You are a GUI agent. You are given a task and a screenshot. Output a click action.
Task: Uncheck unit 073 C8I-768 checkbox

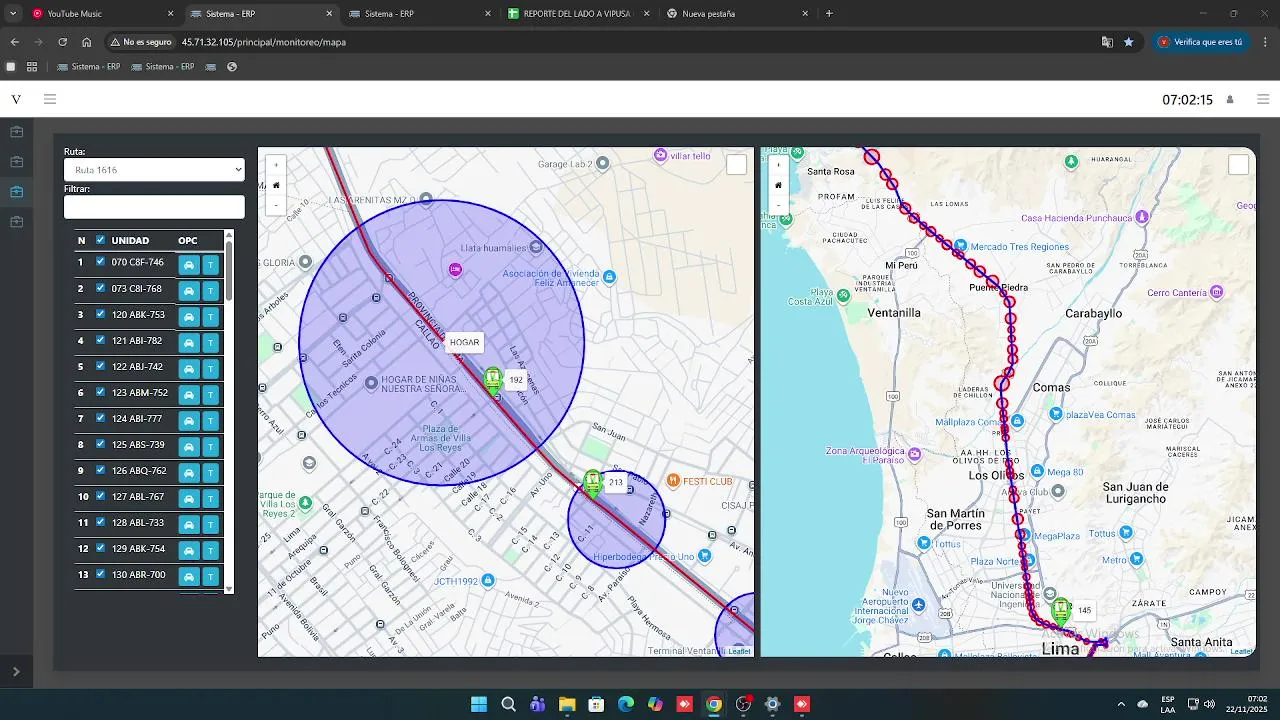tap(100, 288)
